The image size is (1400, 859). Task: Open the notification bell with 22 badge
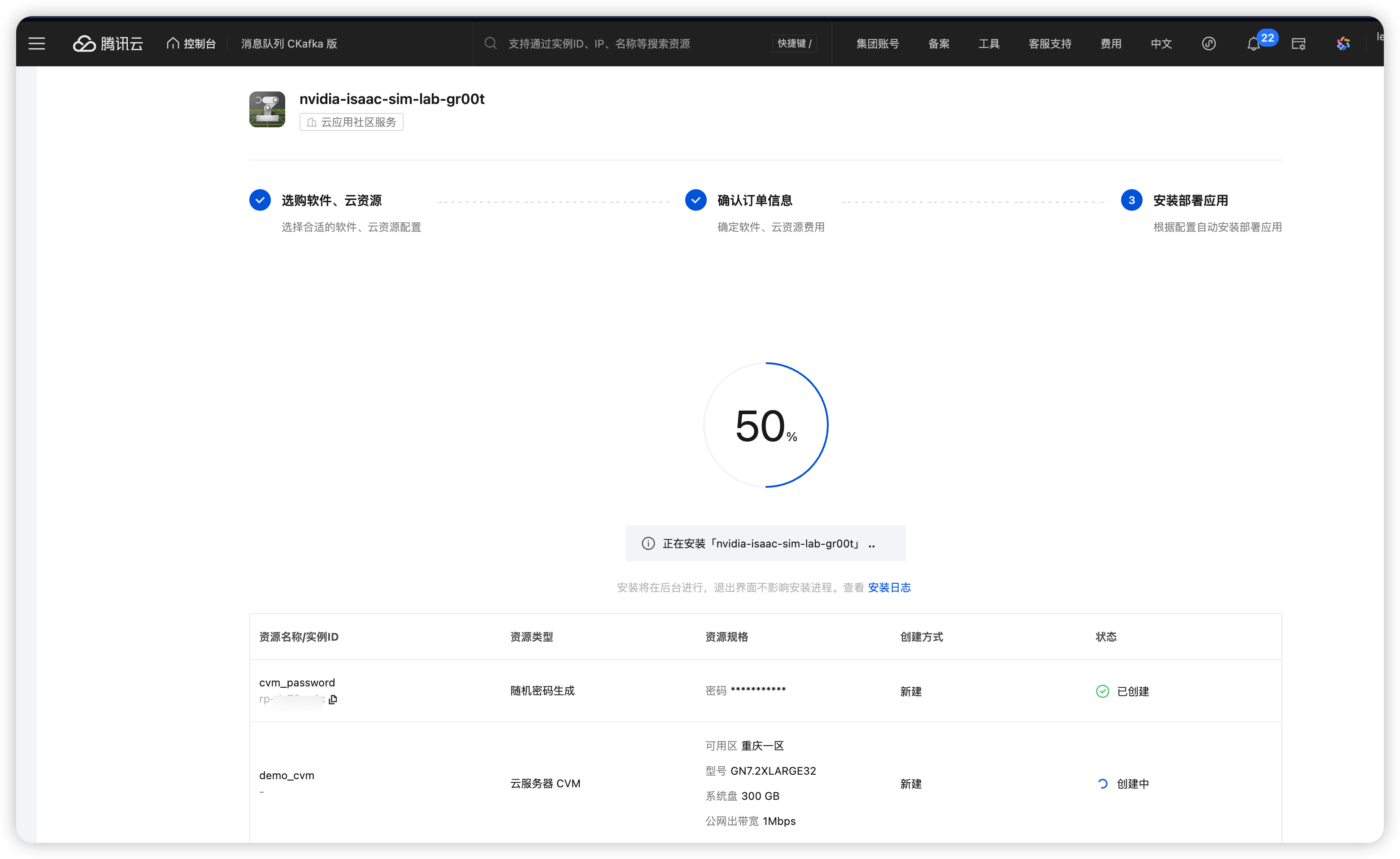click(1255, 43)
